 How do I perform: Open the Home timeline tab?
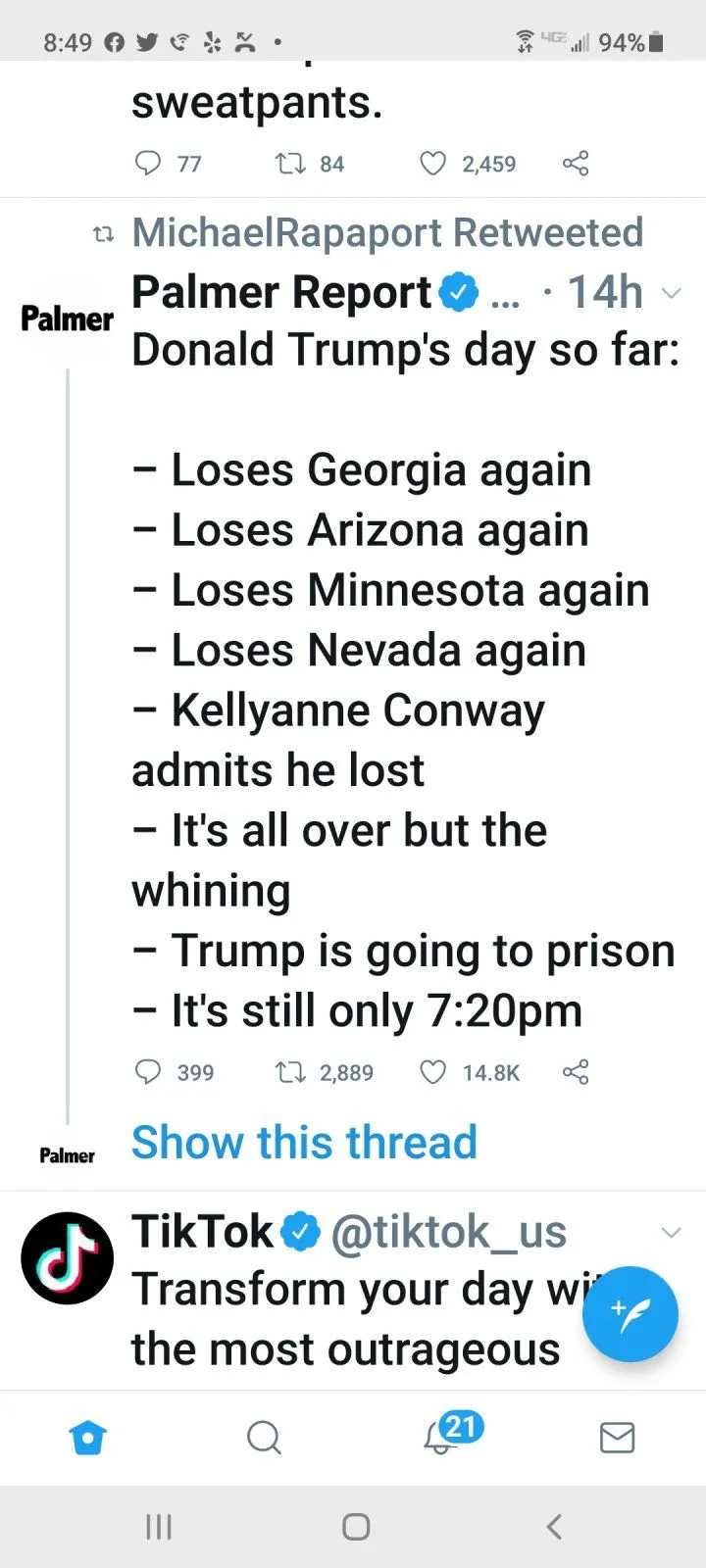tap(88, 1438)
